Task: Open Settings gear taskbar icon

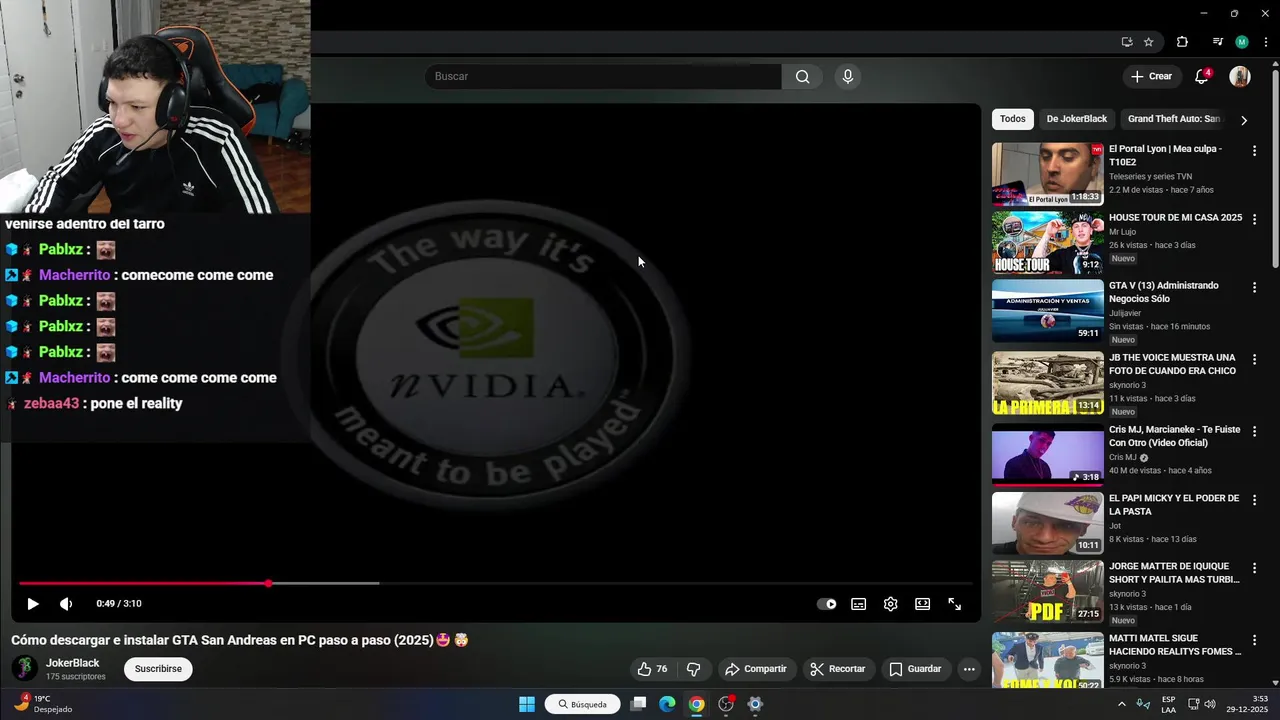Action: tap(755, 704)
